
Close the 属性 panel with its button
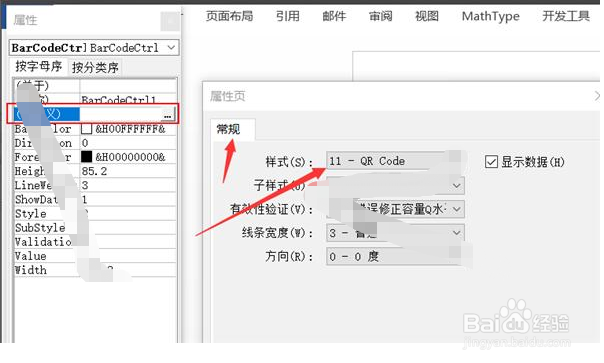click(x=170, y=21)
